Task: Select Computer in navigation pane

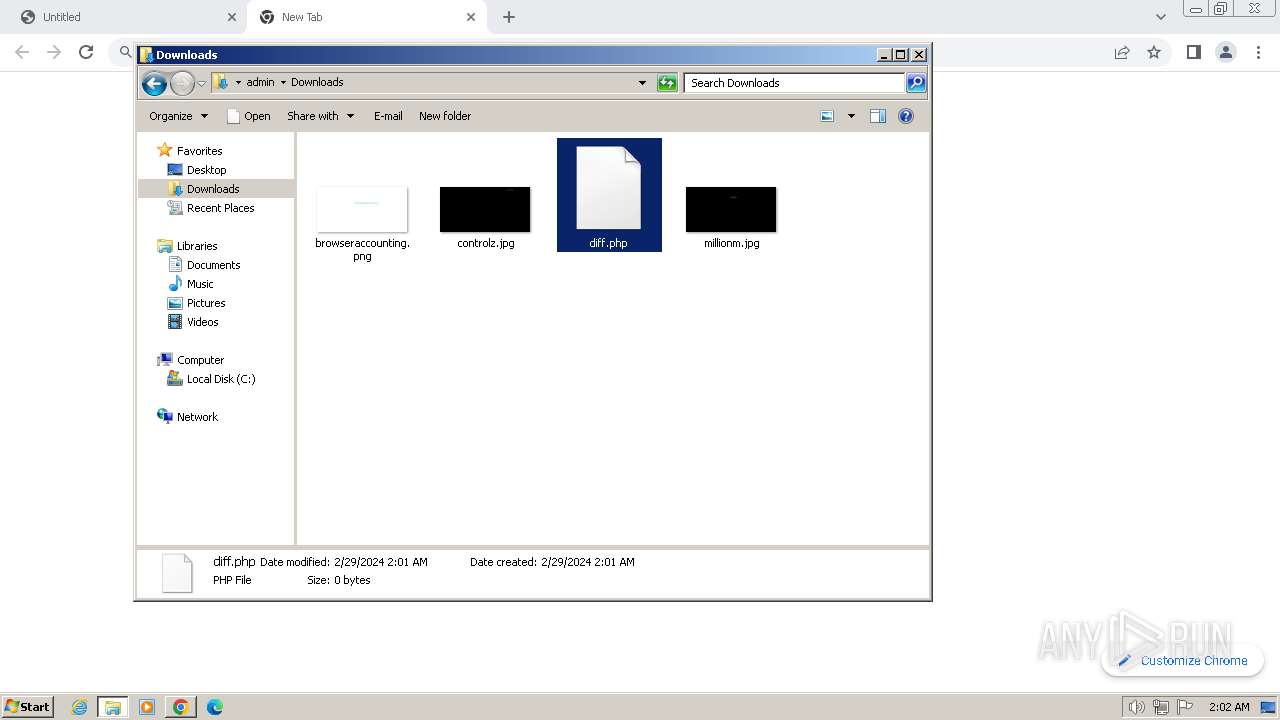Action: click(200, 360)
